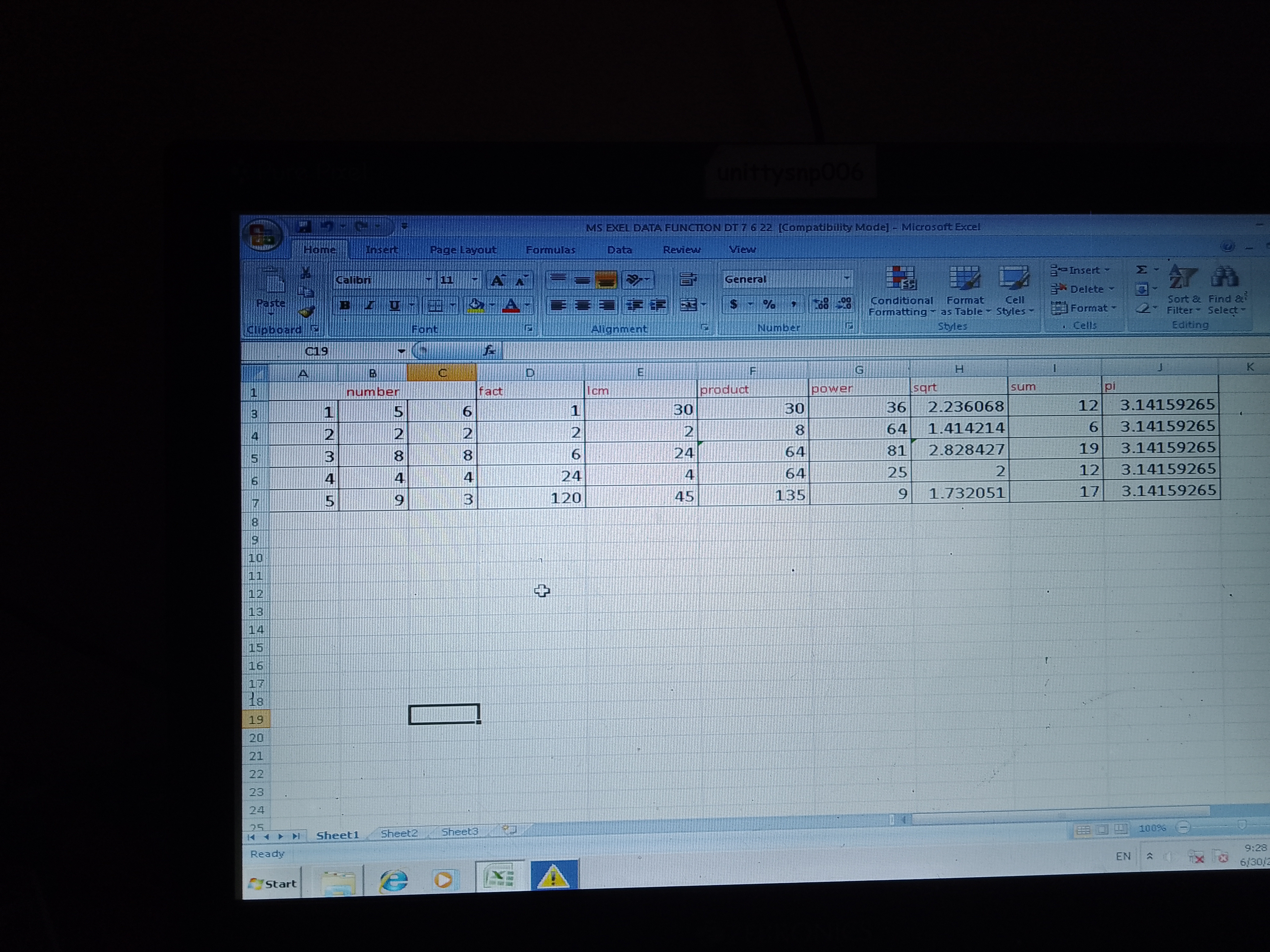This screenshot has width=1270, height=952.
Task: Toggle Bottom Align button
Action: (606, 280)
